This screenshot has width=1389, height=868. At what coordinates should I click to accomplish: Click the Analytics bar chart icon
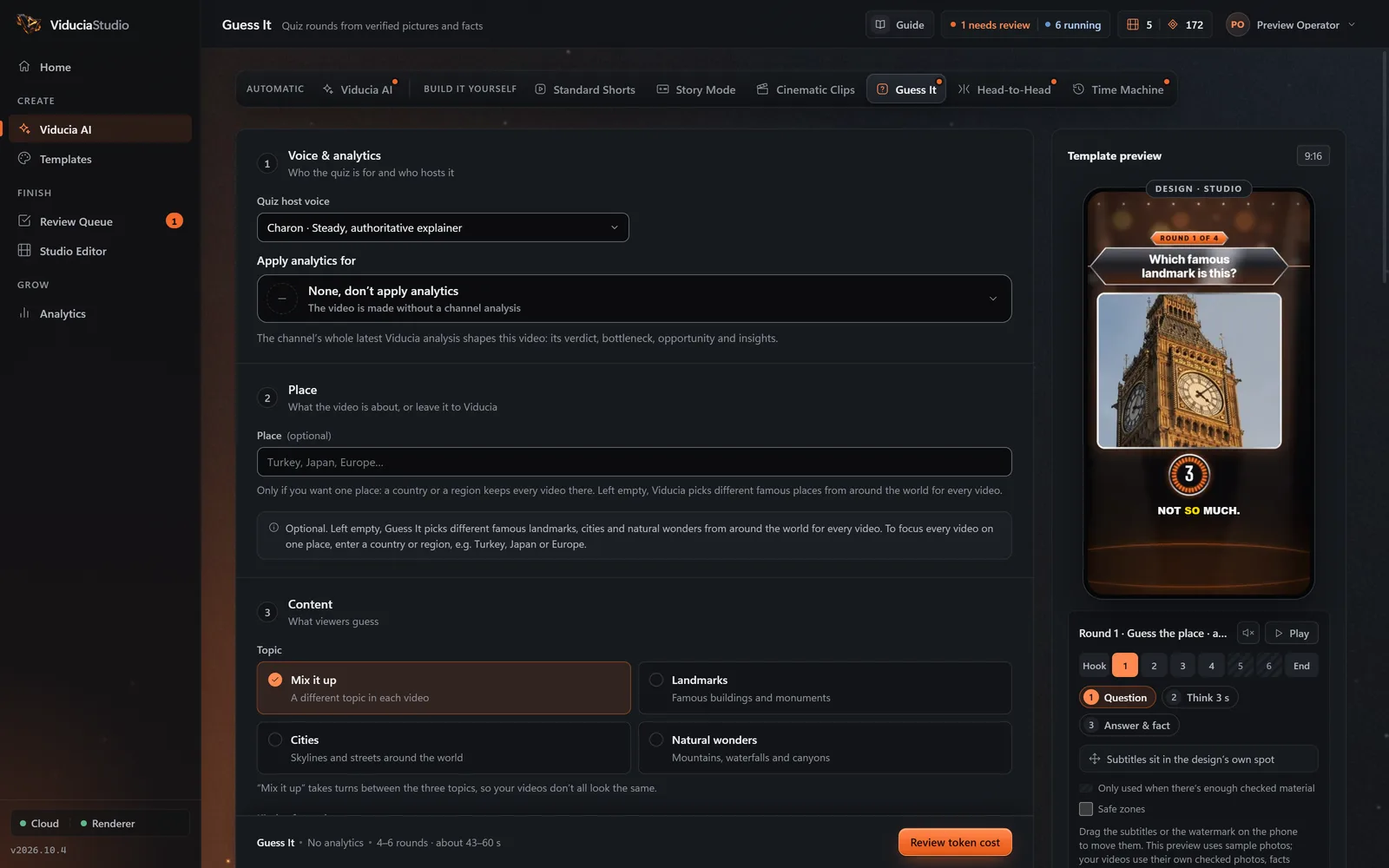(24, 313)
